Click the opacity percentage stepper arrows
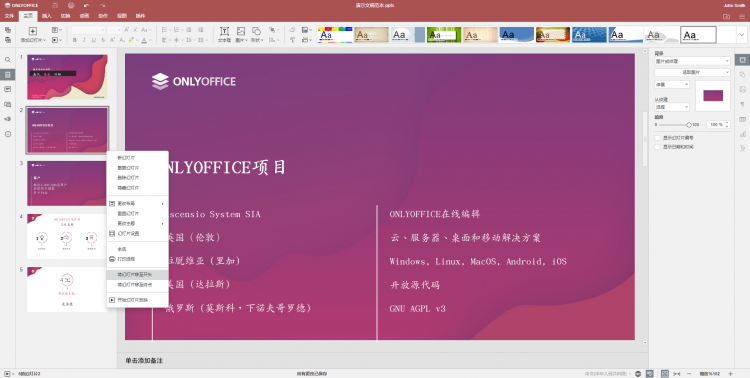This screenshot has height=378, width=750. pyautogui.click(x=727, y=124)
